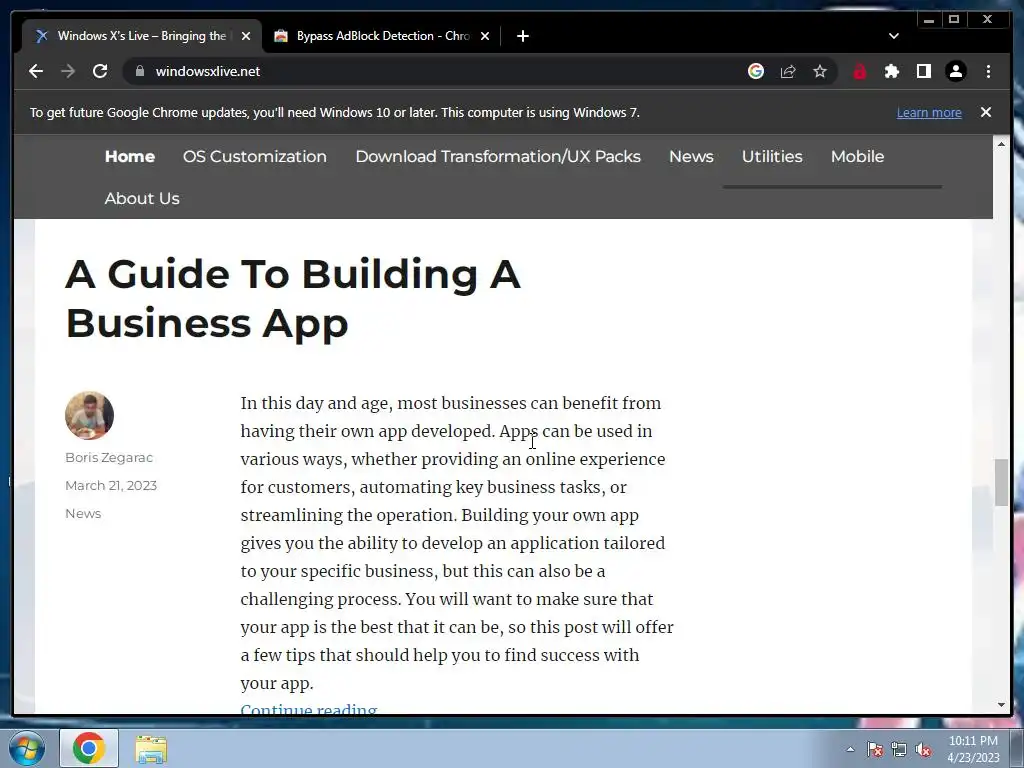Expand the tab search chevron

[894, 36]
